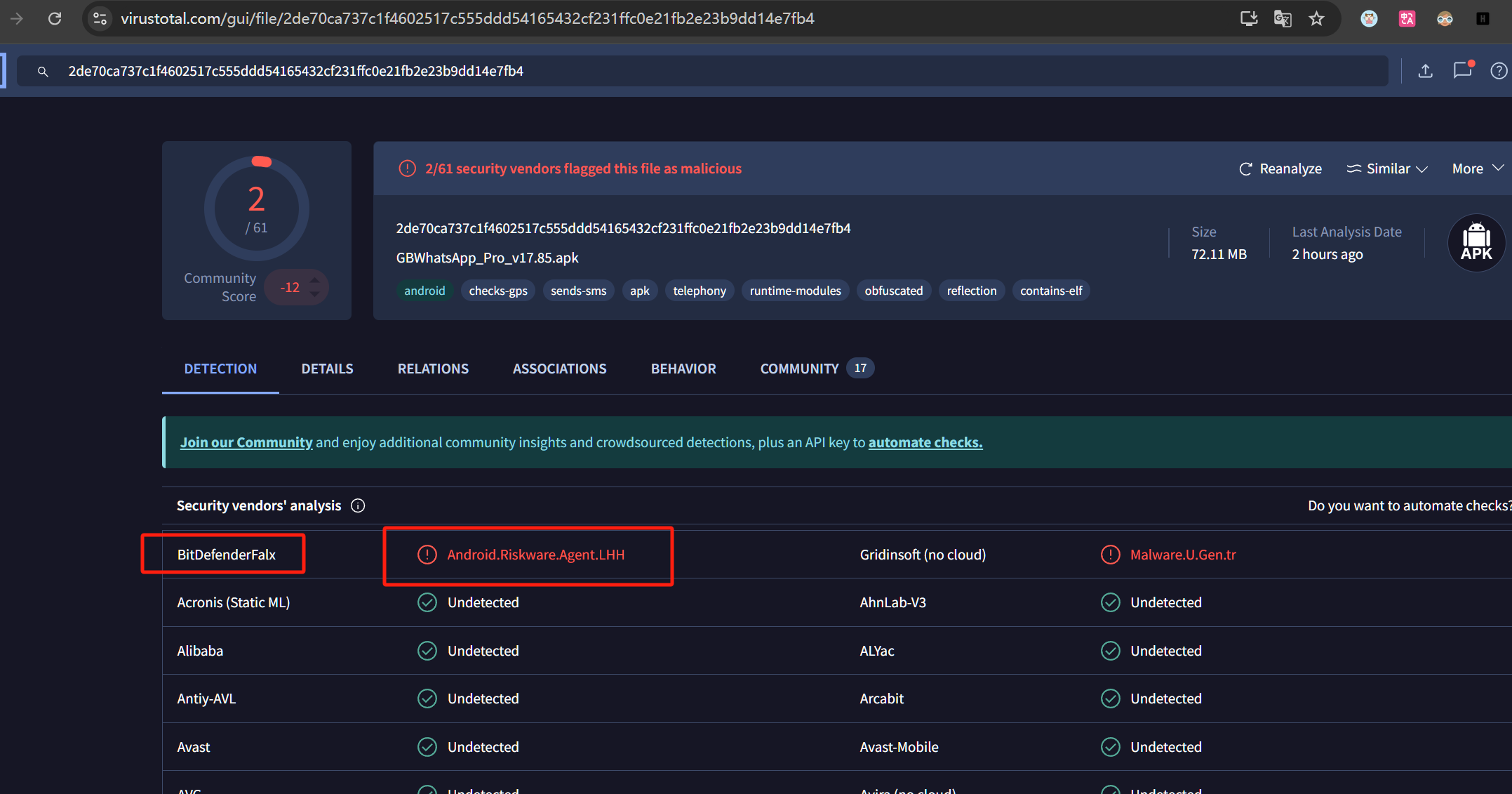Open site information icon in address bar
This screenshot has width=1512, height=794.
tap(100, 18)
